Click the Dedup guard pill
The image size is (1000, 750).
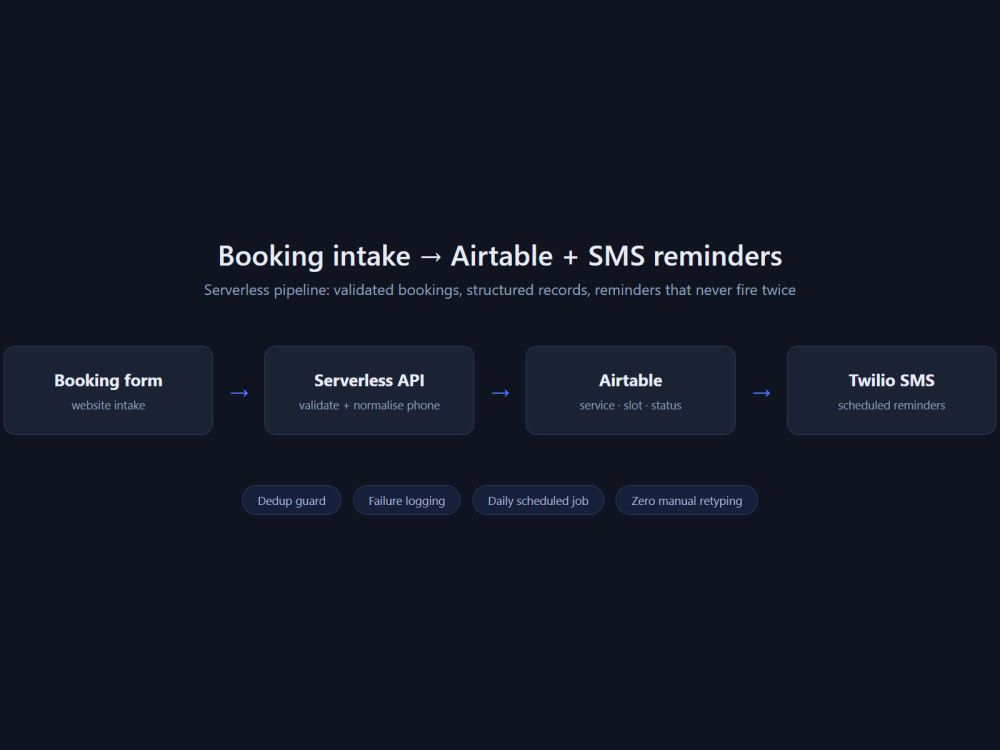pyautogui.click(x=291, y=501)
